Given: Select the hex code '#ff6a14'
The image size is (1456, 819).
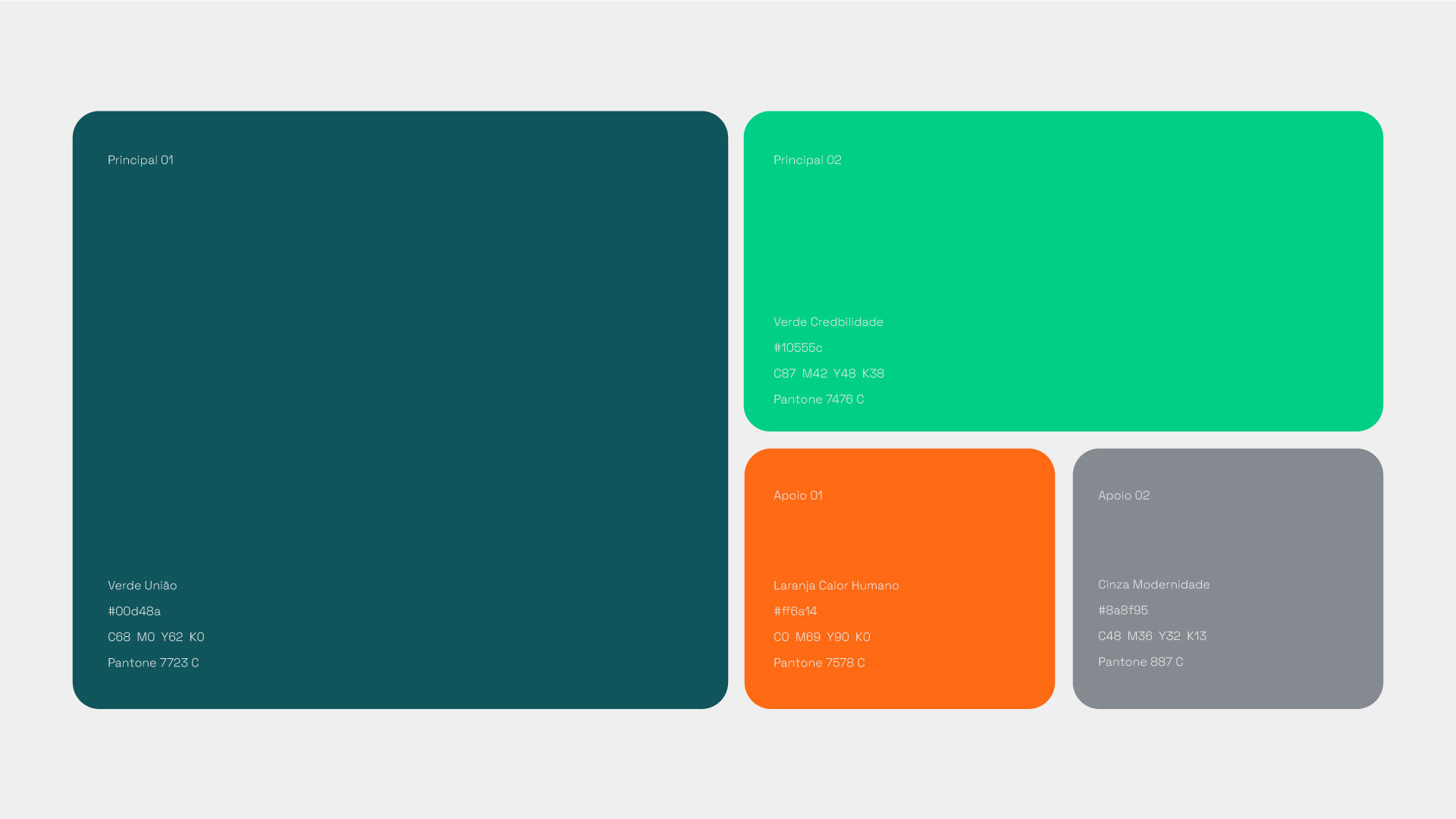Looking at the screenshot, I should (x=795, y=611).
